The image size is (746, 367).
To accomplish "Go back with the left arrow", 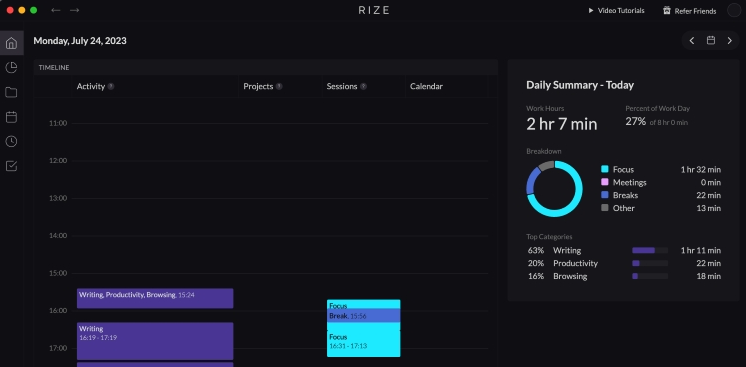I will [x=56, y=10].
